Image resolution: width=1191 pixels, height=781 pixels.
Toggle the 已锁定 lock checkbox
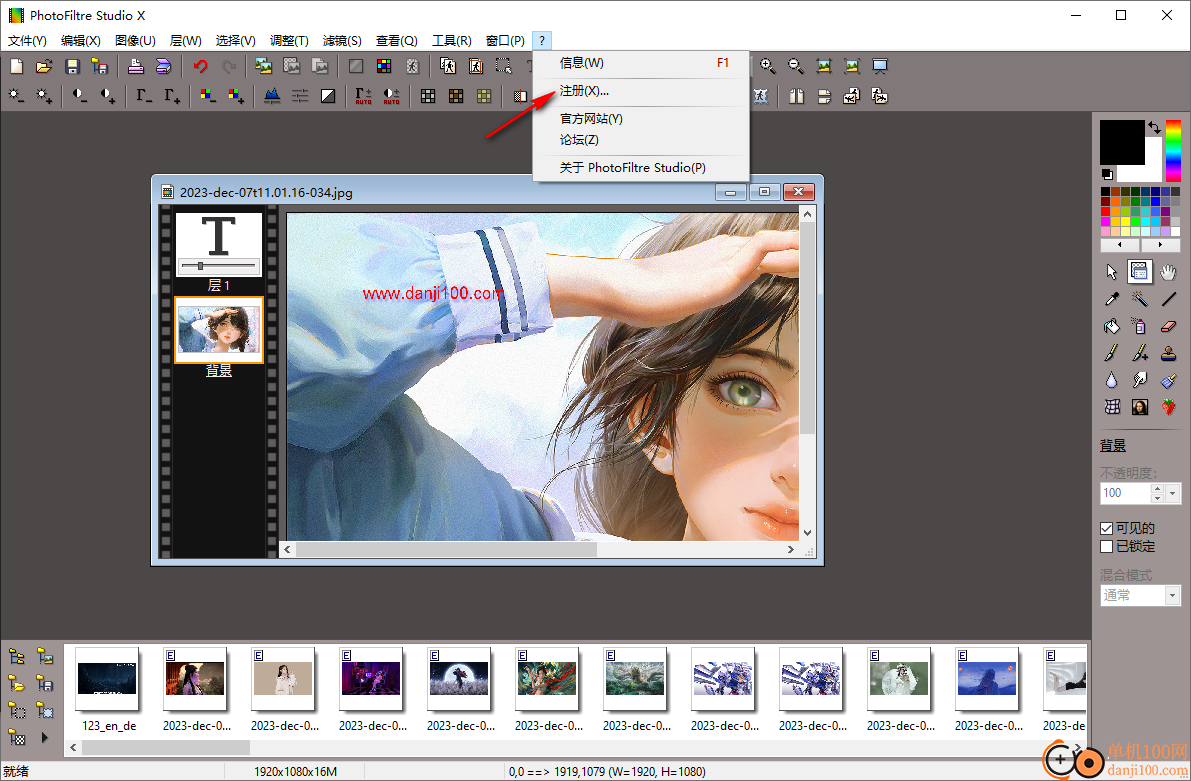[1107, 546]
